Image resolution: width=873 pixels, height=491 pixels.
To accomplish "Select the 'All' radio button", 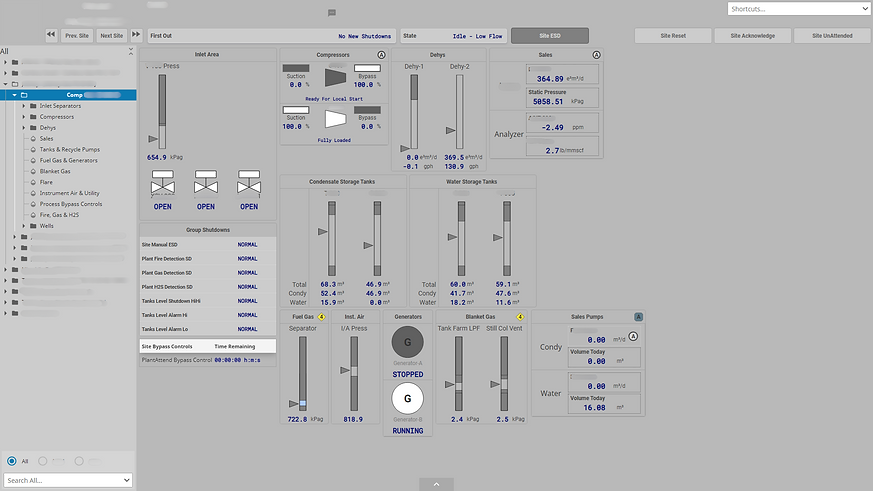I will click(x=12, y=461).
